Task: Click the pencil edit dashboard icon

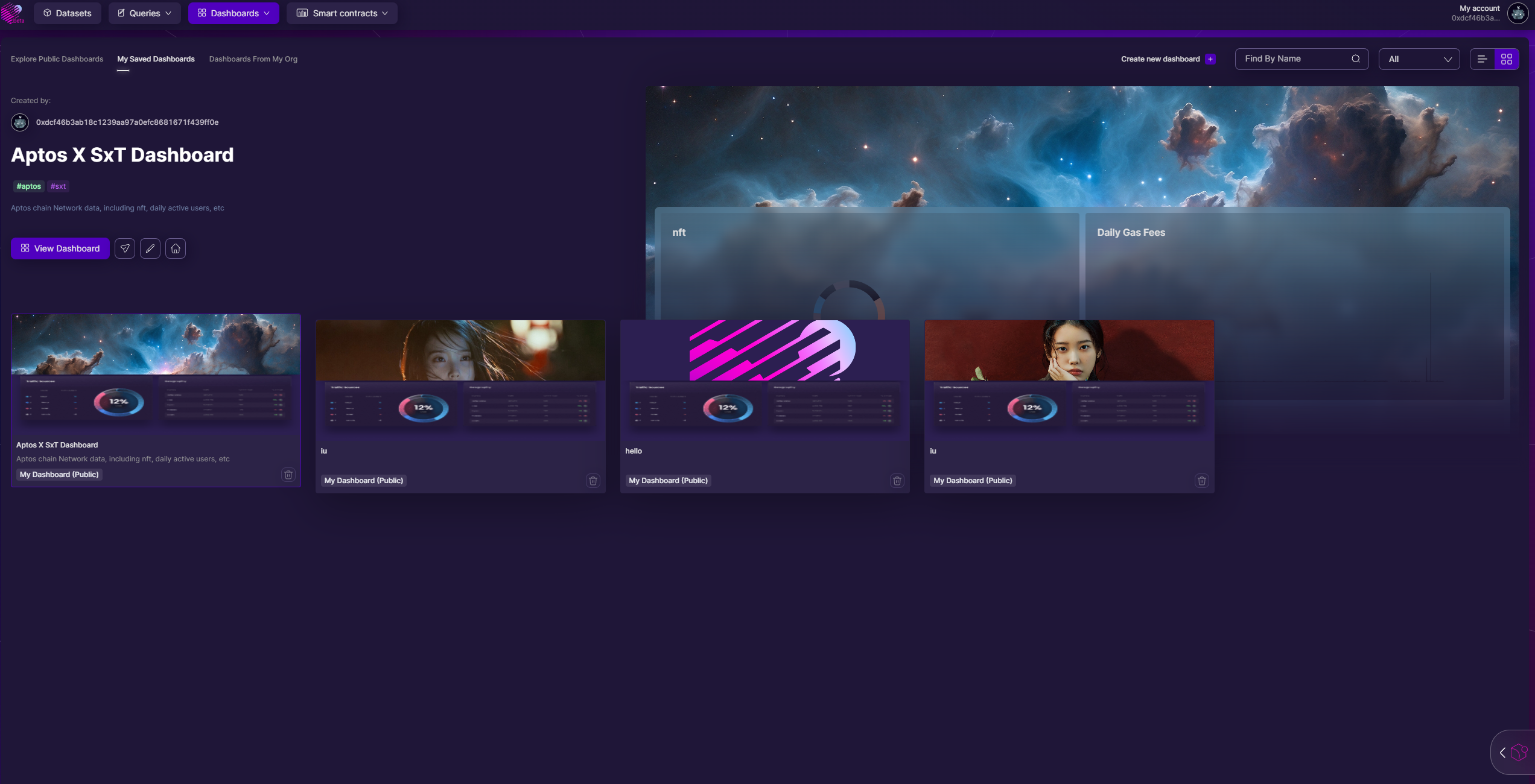Action: click(150, 248)
